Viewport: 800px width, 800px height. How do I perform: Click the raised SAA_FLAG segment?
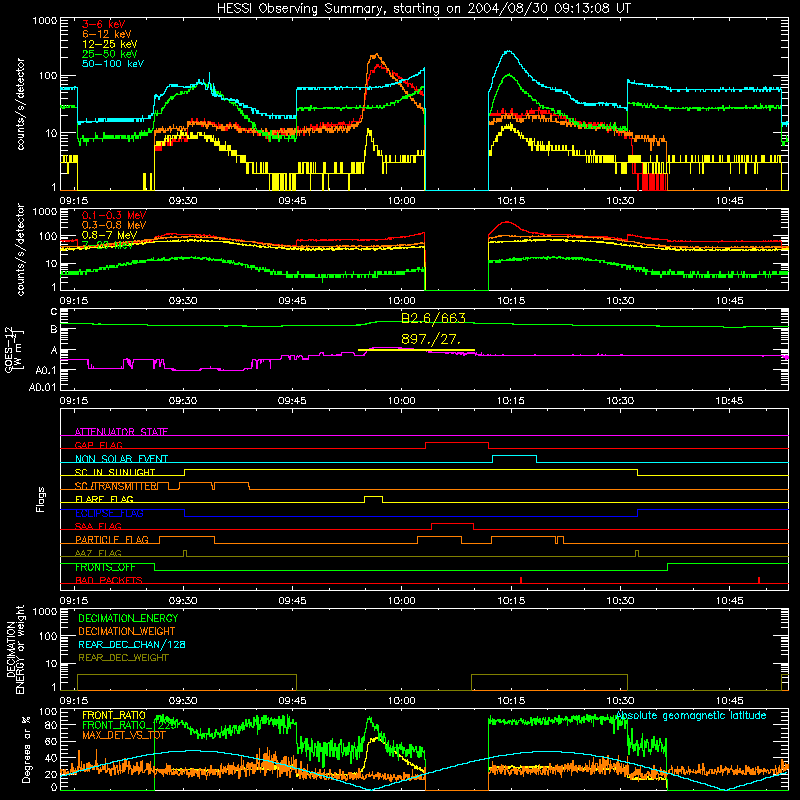point(453,523)
